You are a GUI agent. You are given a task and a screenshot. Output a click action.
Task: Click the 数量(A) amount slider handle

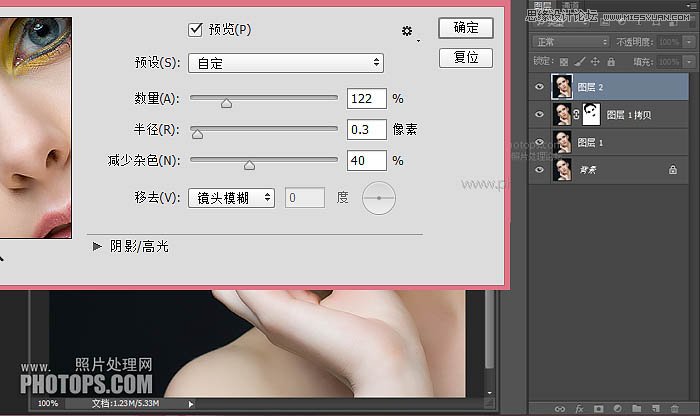click(x=226, y=104)
